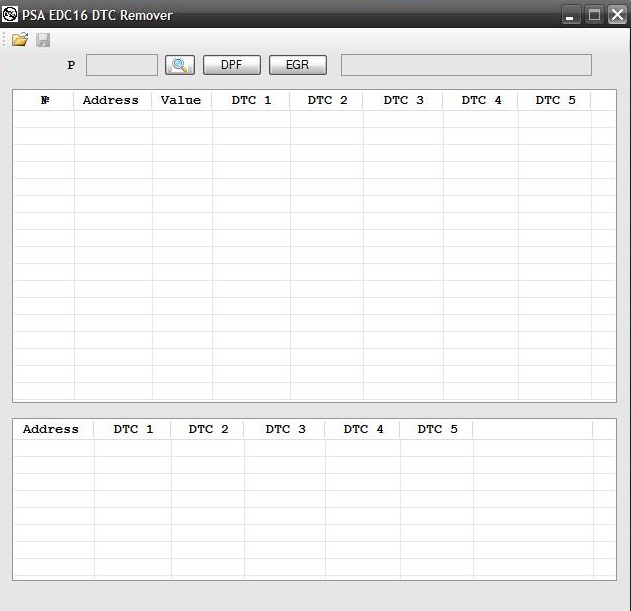
Task: Click the save disk icon in toolbar
Action: [x=43, y=40]
